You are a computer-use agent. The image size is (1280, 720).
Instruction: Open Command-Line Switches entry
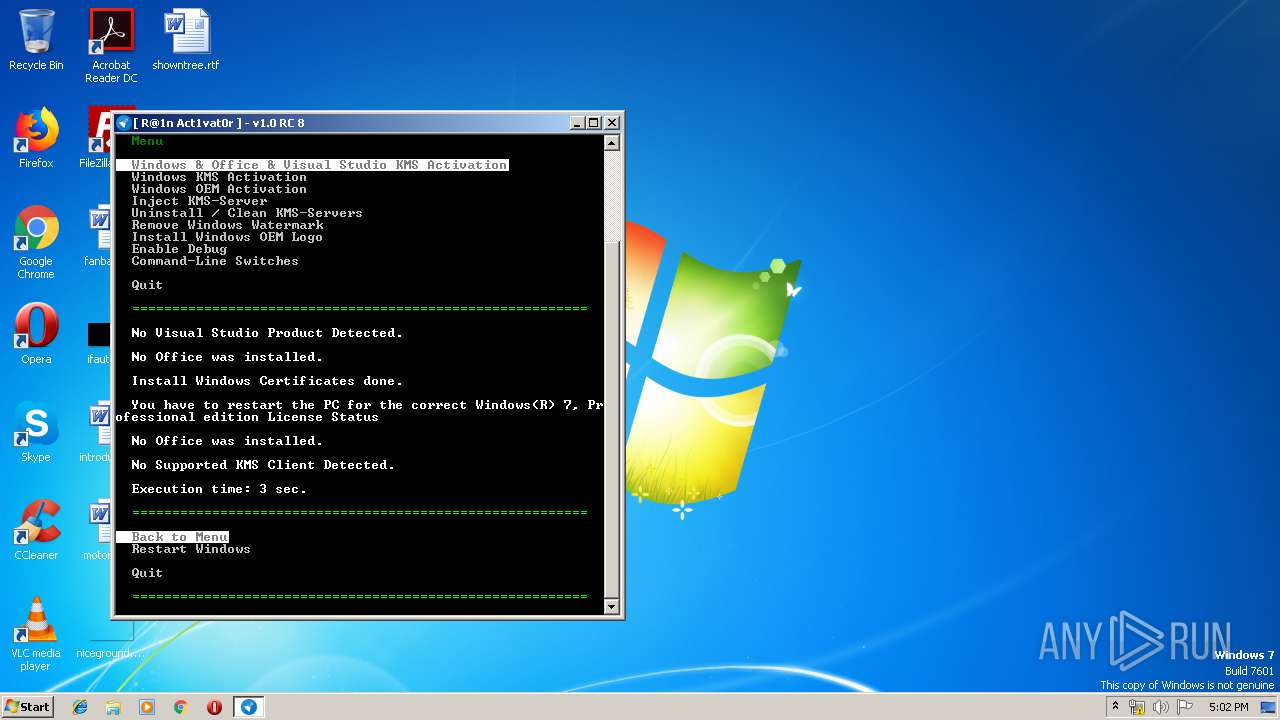215,261
